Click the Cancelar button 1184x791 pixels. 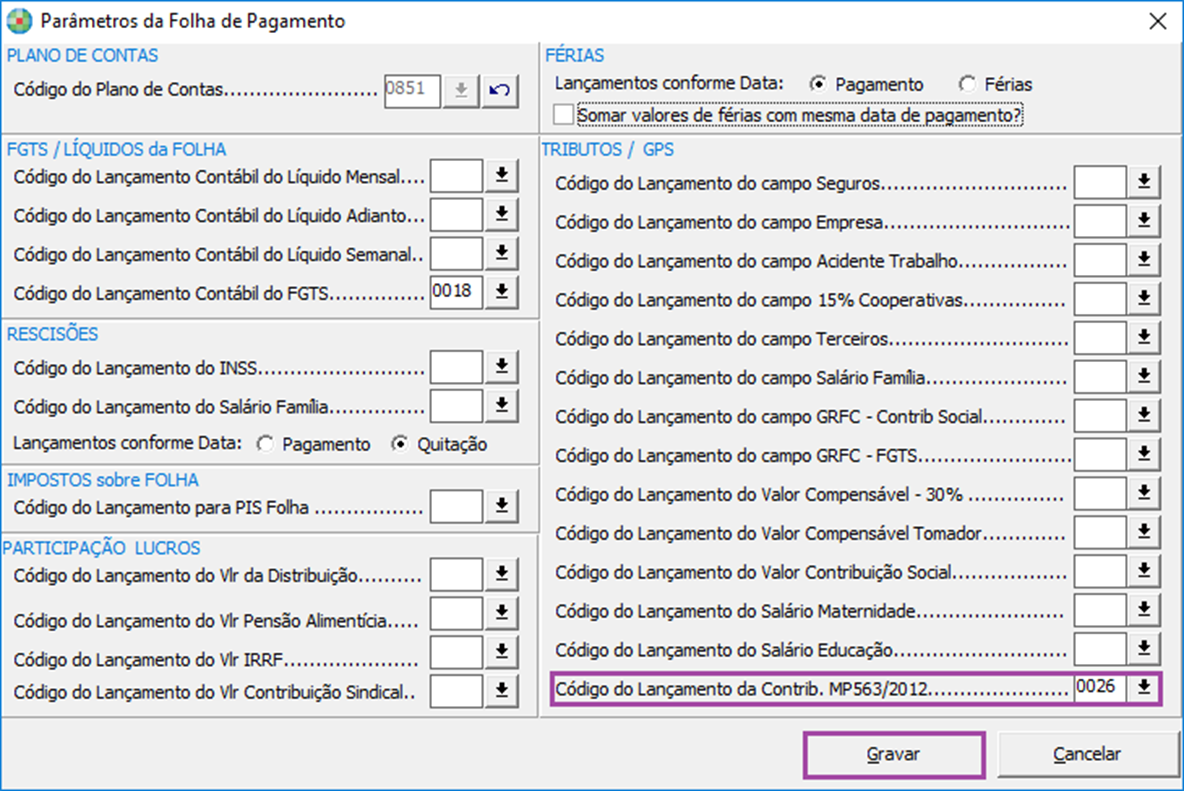pyautogui.click(x=1087, y=754)
